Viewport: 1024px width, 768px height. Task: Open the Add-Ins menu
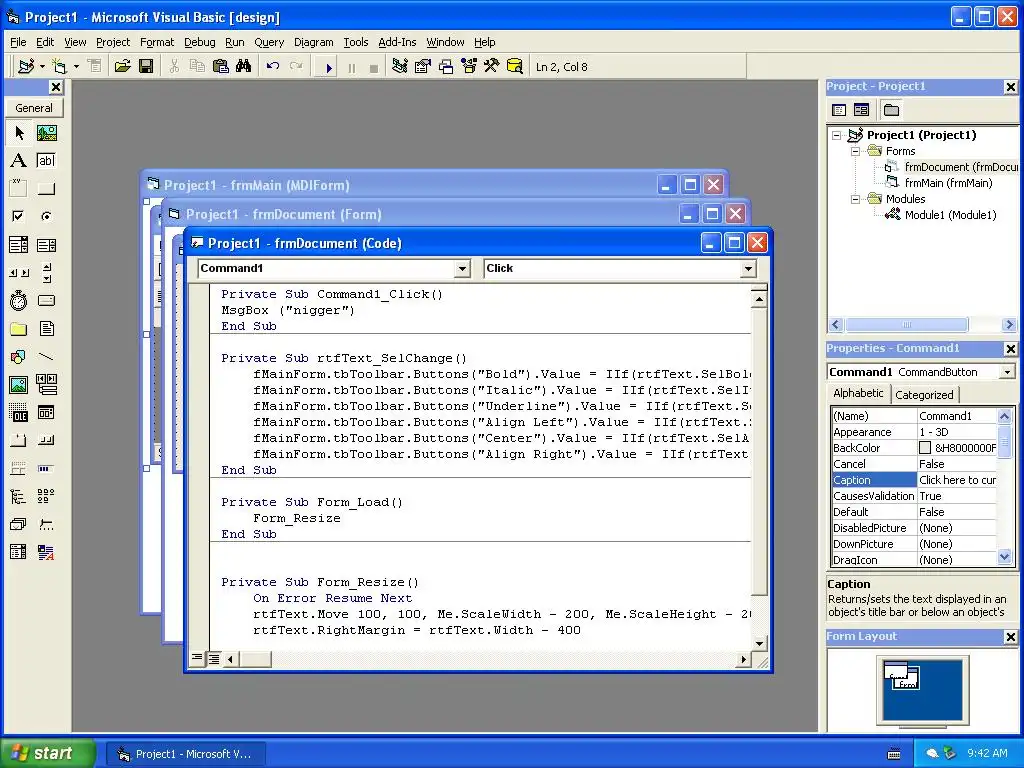point(397,42)
